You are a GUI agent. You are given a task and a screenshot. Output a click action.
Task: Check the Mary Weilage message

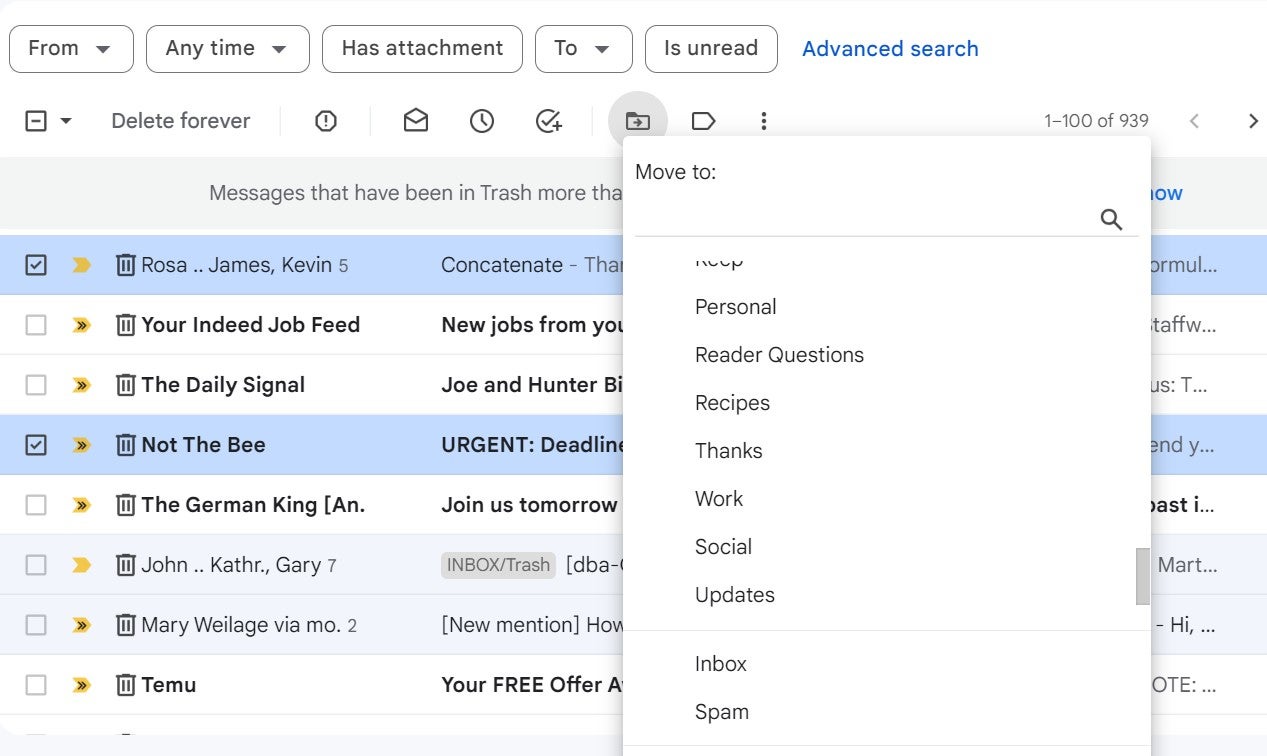[x=36, y=625]
